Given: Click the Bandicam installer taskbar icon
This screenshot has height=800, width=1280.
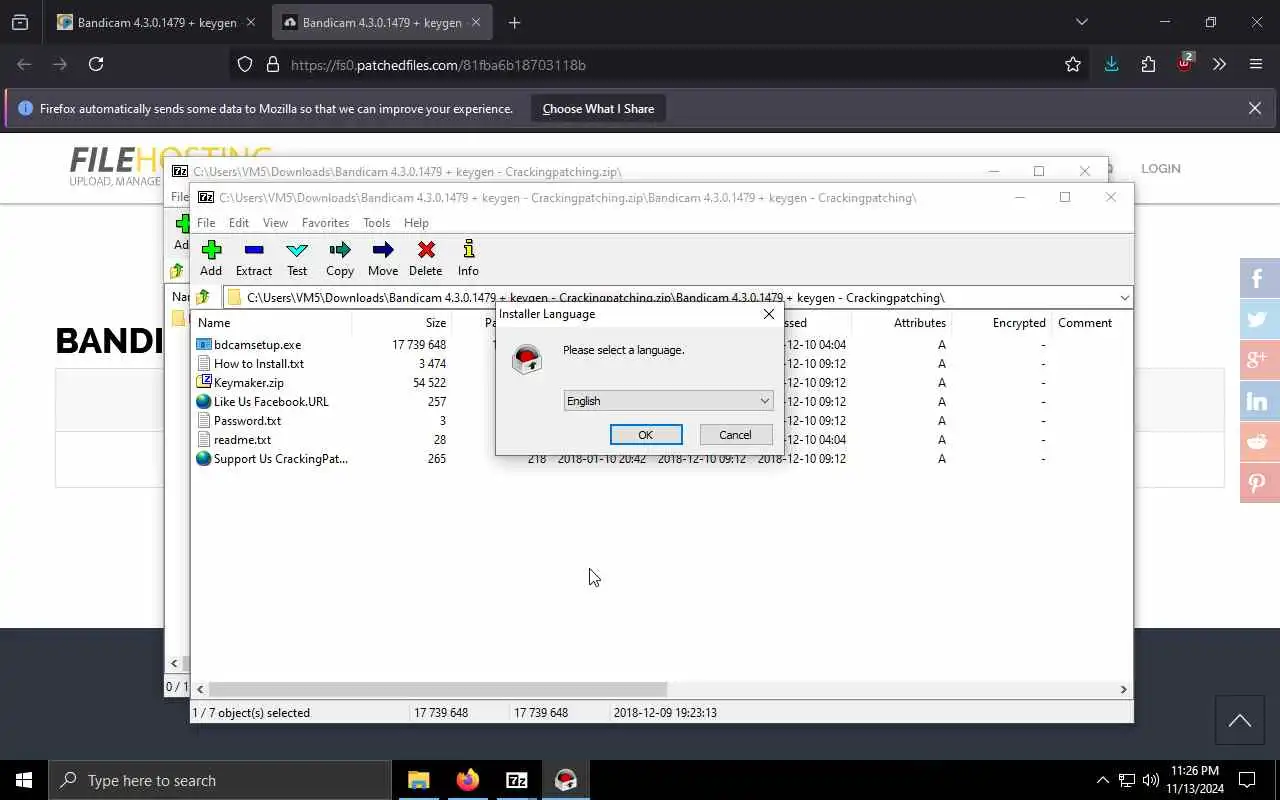Looking at the screenshot, I should 566,780.
